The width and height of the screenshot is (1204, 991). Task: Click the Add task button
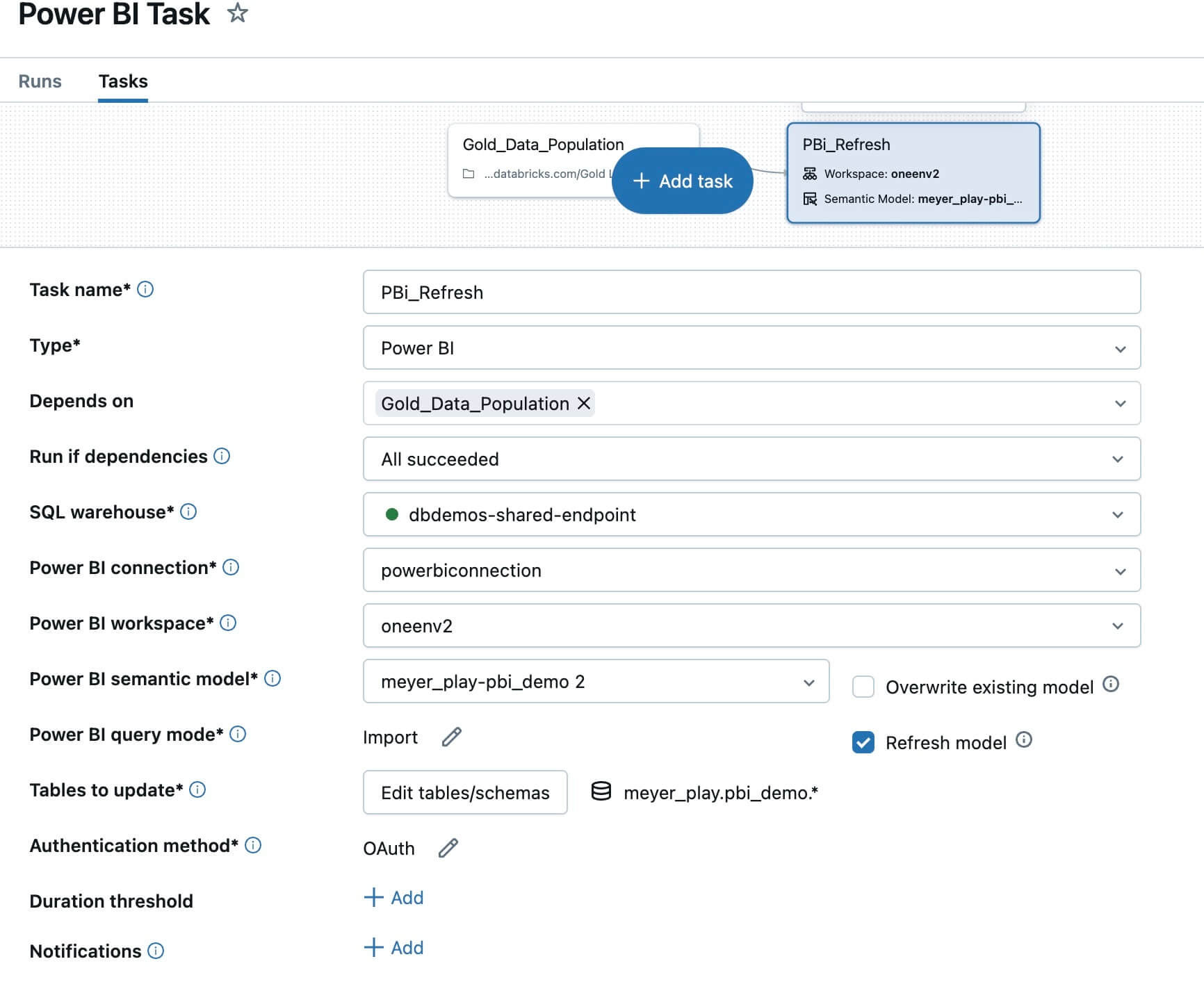click(x=683, y=181)
